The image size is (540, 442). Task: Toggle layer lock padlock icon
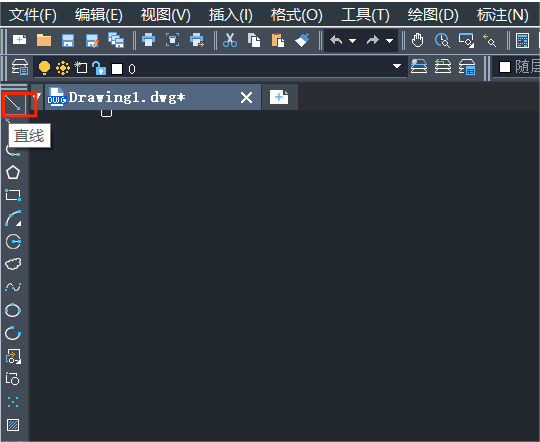99,68
